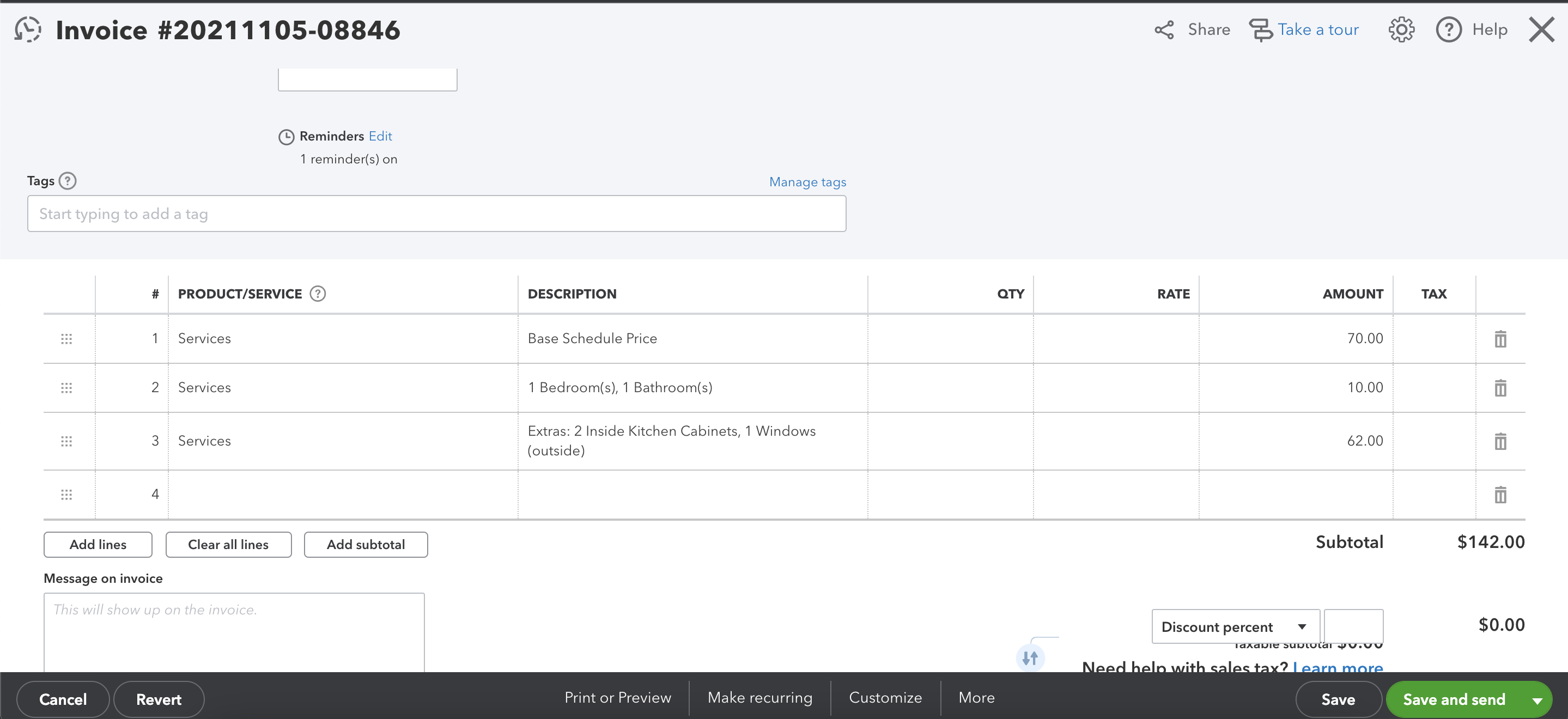Click the invoice history clock icon
This screenshot has width=1568, height=719.
(x=28, y=29)
